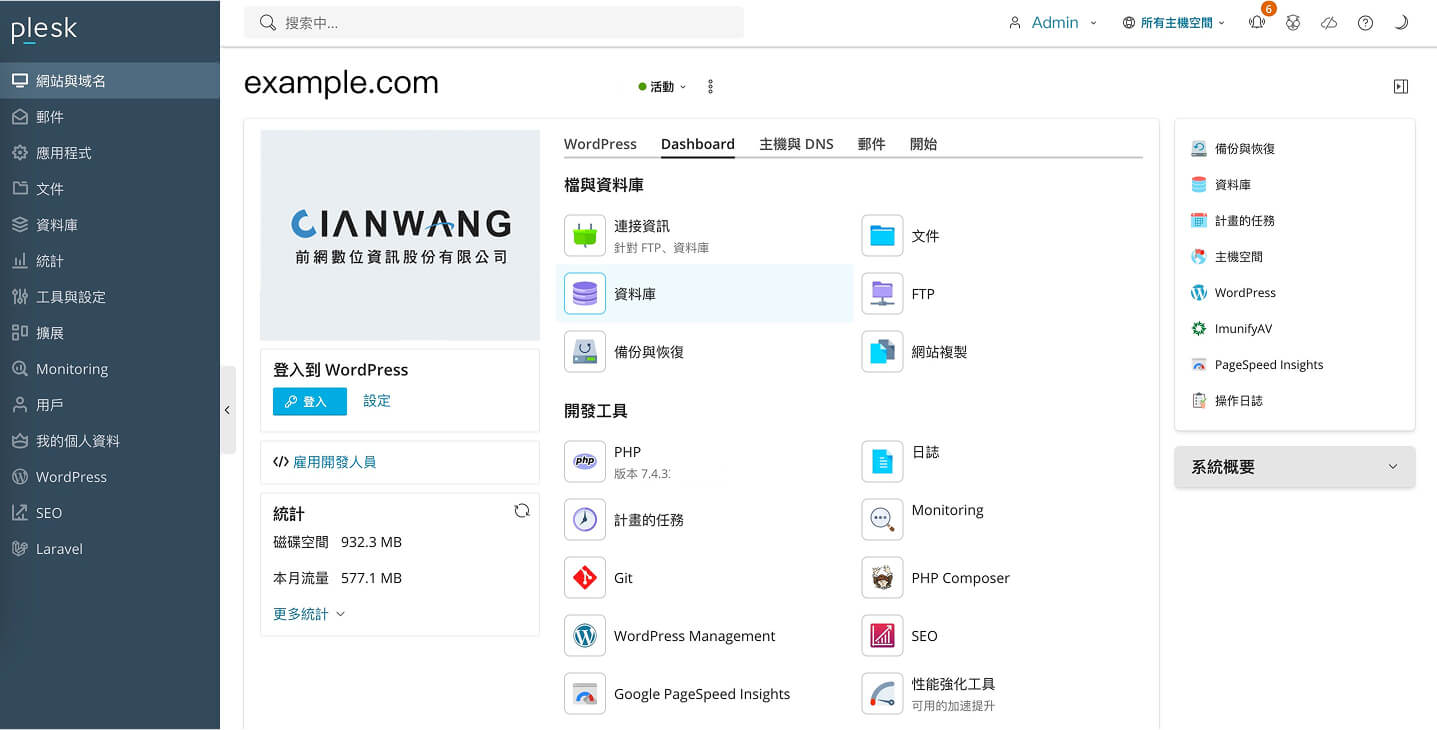This screenshot has height=730, width=1437.
Task: Open the help question mark icon
Action: 1365,23
